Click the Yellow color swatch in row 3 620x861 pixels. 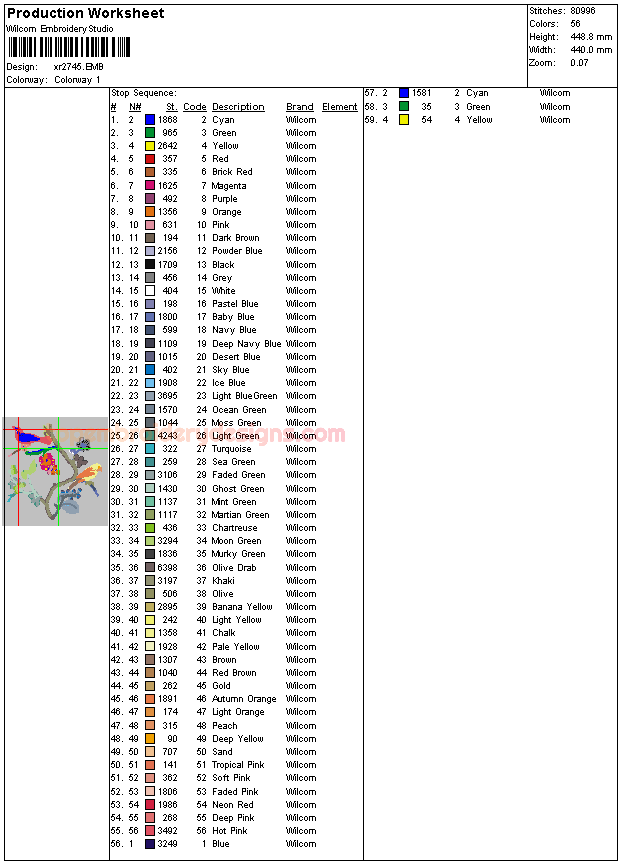coord(150,146)
